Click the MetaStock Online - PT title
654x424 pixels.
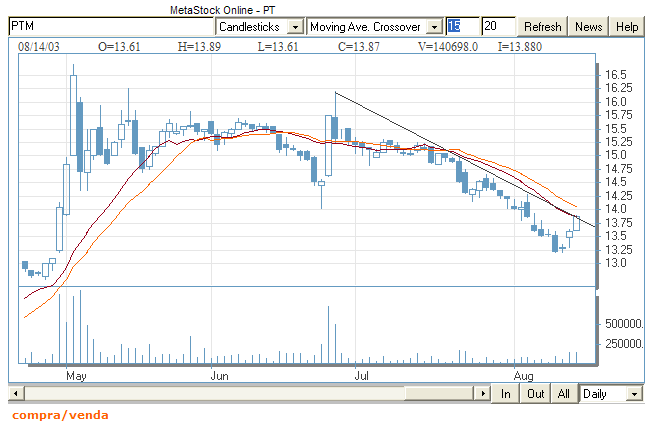tap(222, 10)
